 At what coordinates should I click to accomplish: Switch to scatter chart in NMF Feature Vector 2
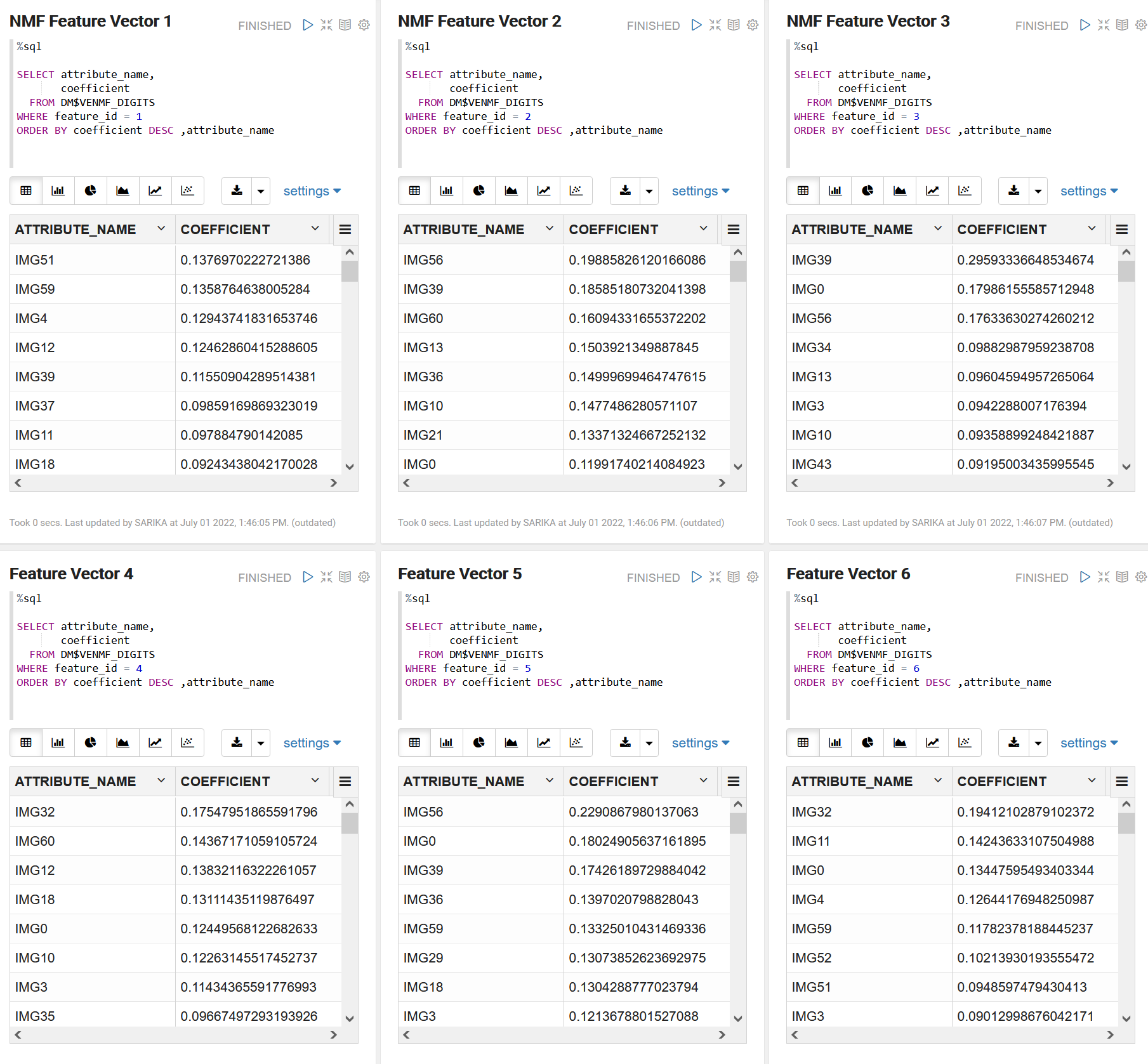(x=576, y=190)
